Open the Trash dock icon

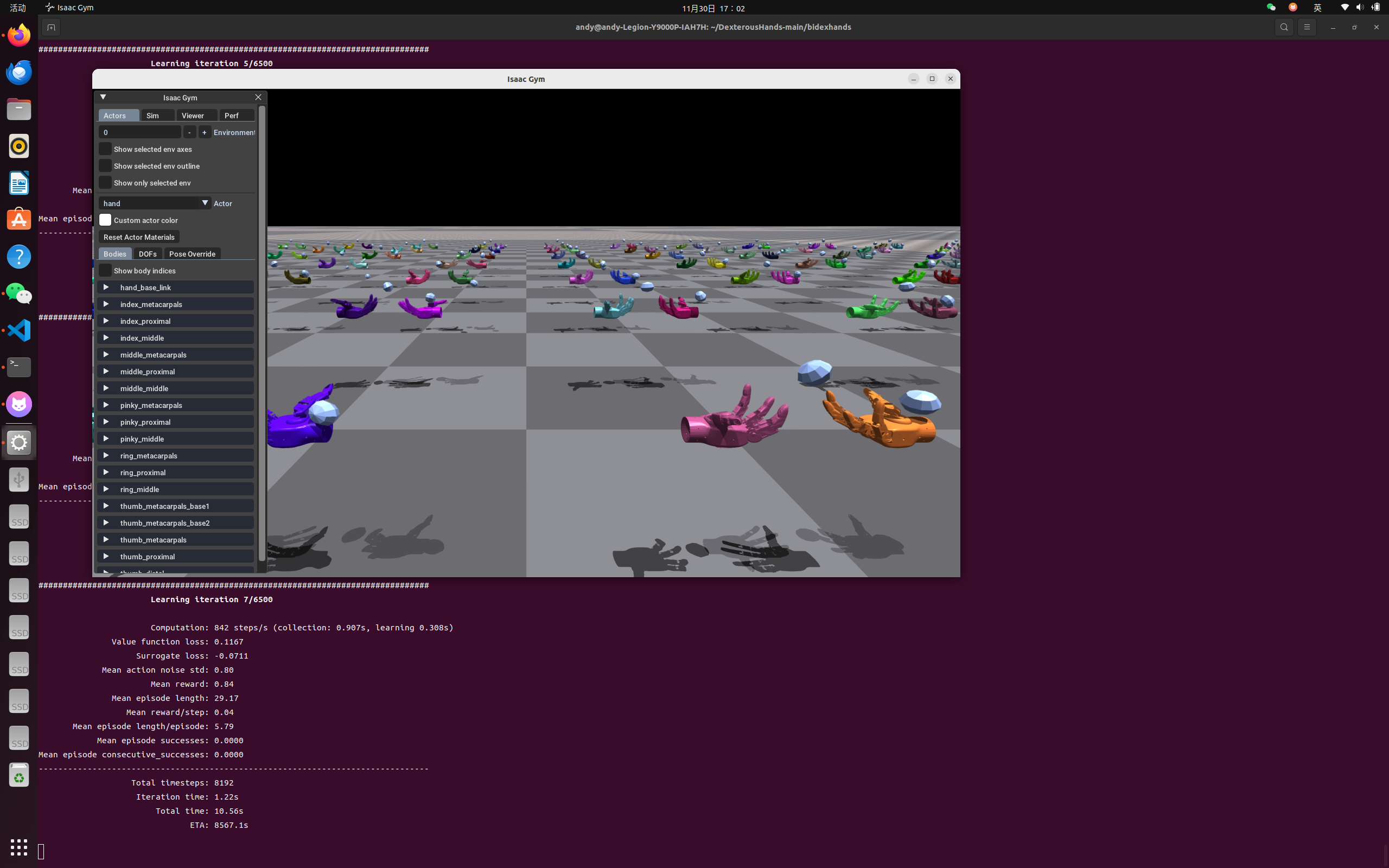click(19, 775)
